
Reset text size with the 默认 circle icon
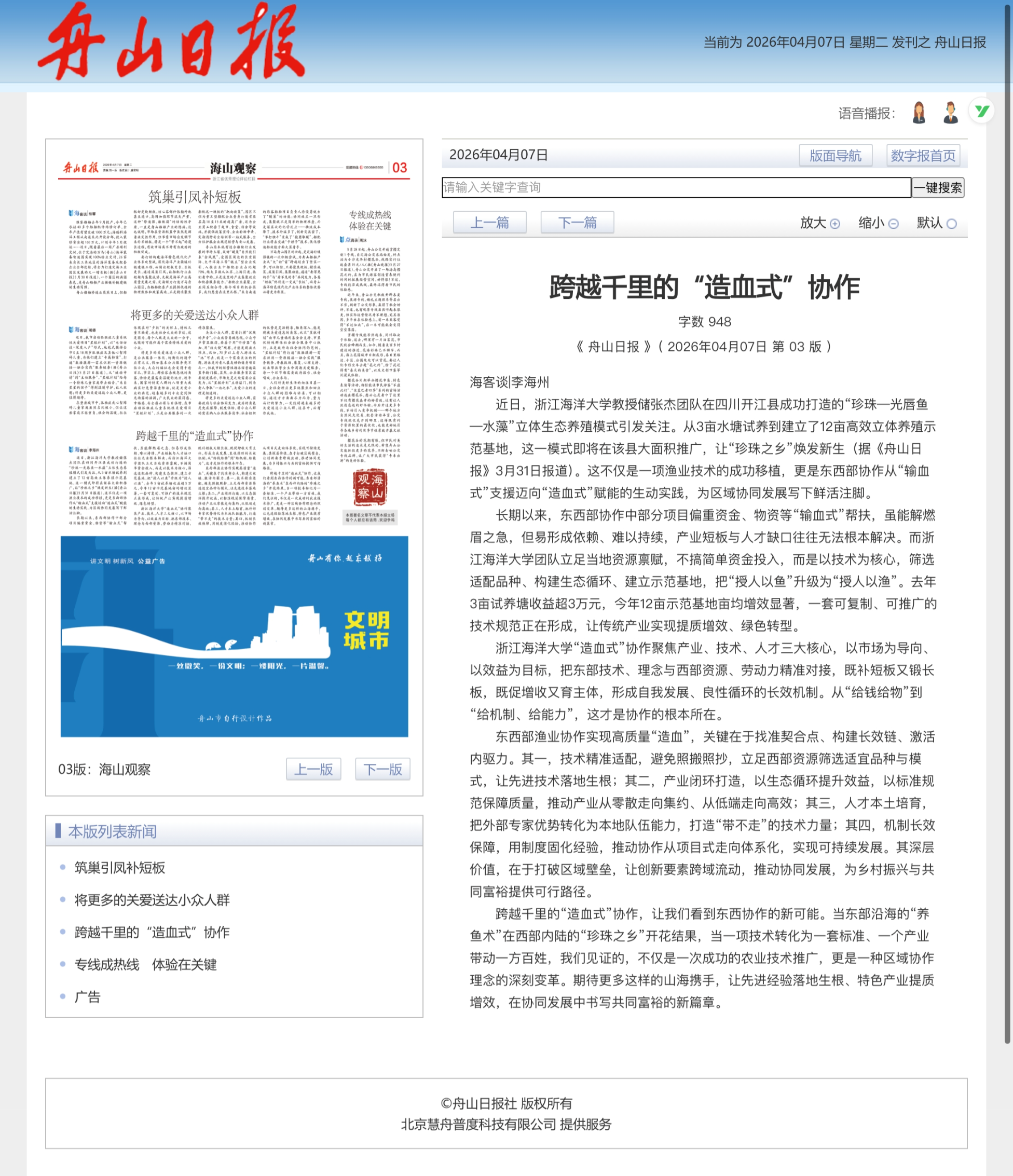tap(952, 224)
